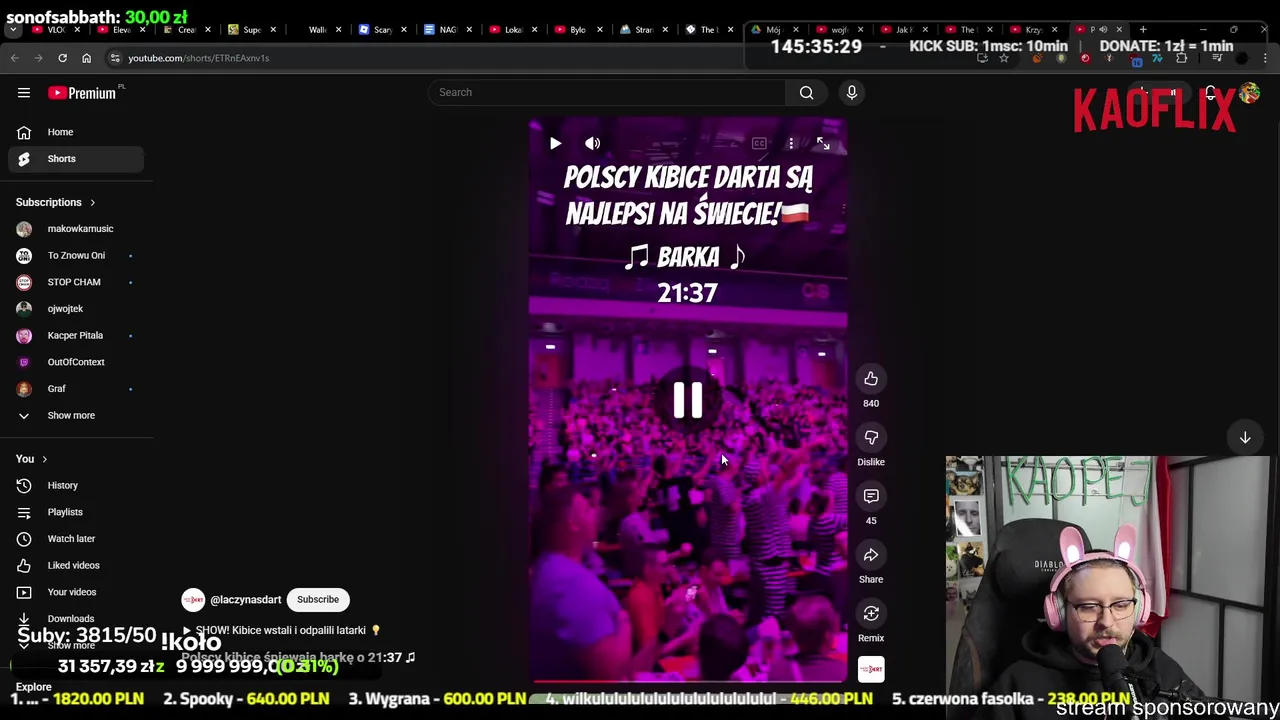The width and height of the screenshot is (1280, 720).
Task: Switch to the Scary tab
Action: pos(383,30)
